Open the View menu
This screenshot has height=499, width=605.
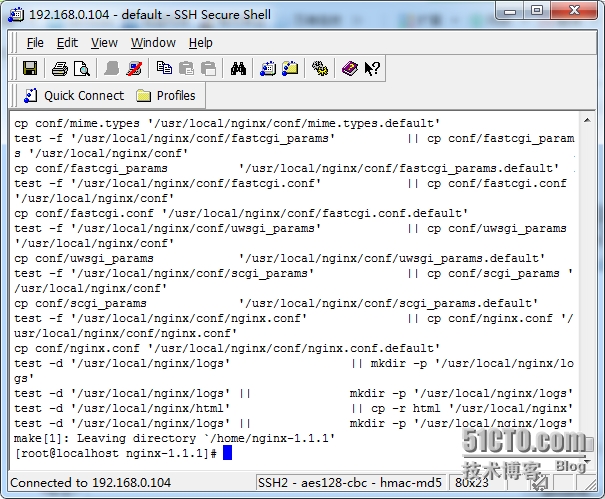pyautogui.click(x=104, y=42)
